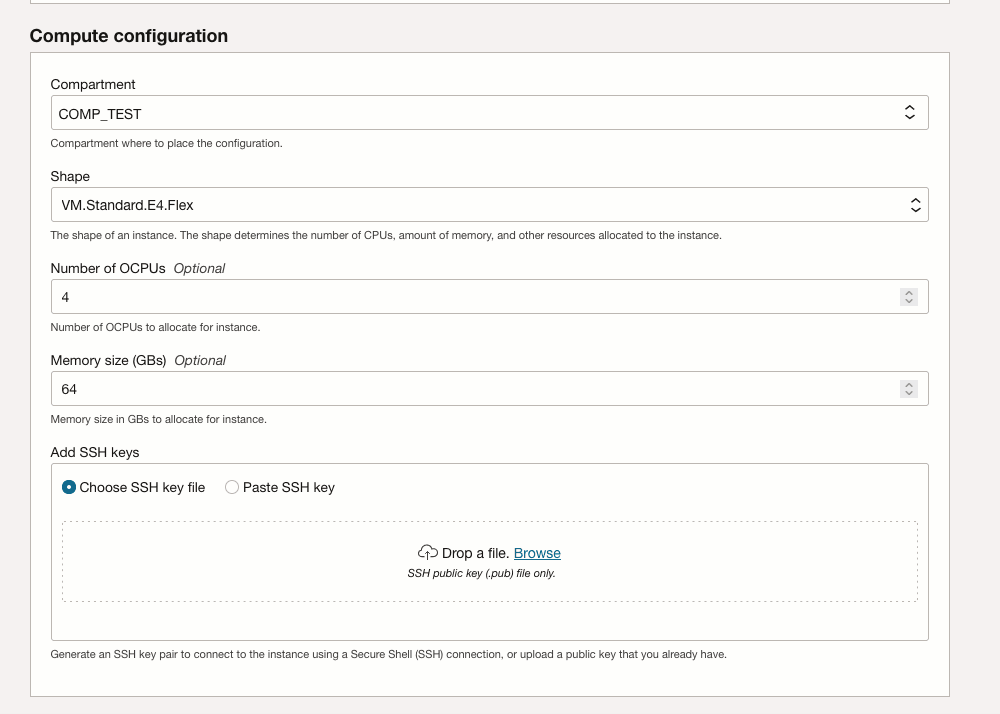This screenshot has height=714, width=1000.
Task: Select the Choose SSH key file radio button
Action: [67, 487]
